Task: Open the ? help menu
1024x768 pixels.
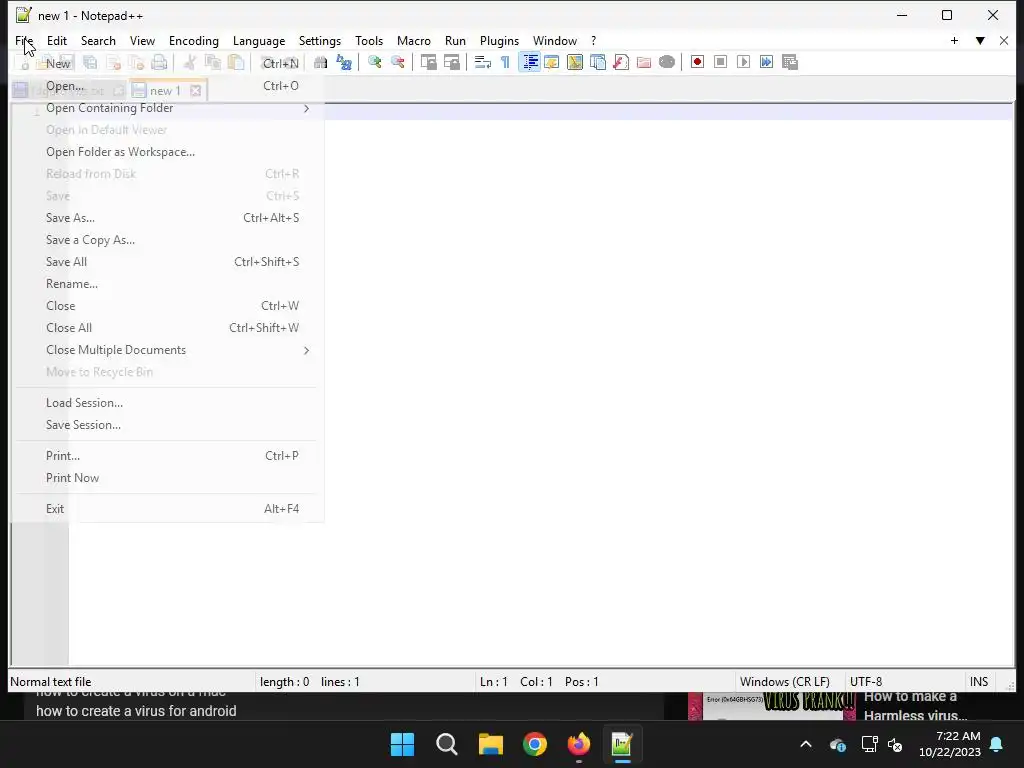Action: 594,40
